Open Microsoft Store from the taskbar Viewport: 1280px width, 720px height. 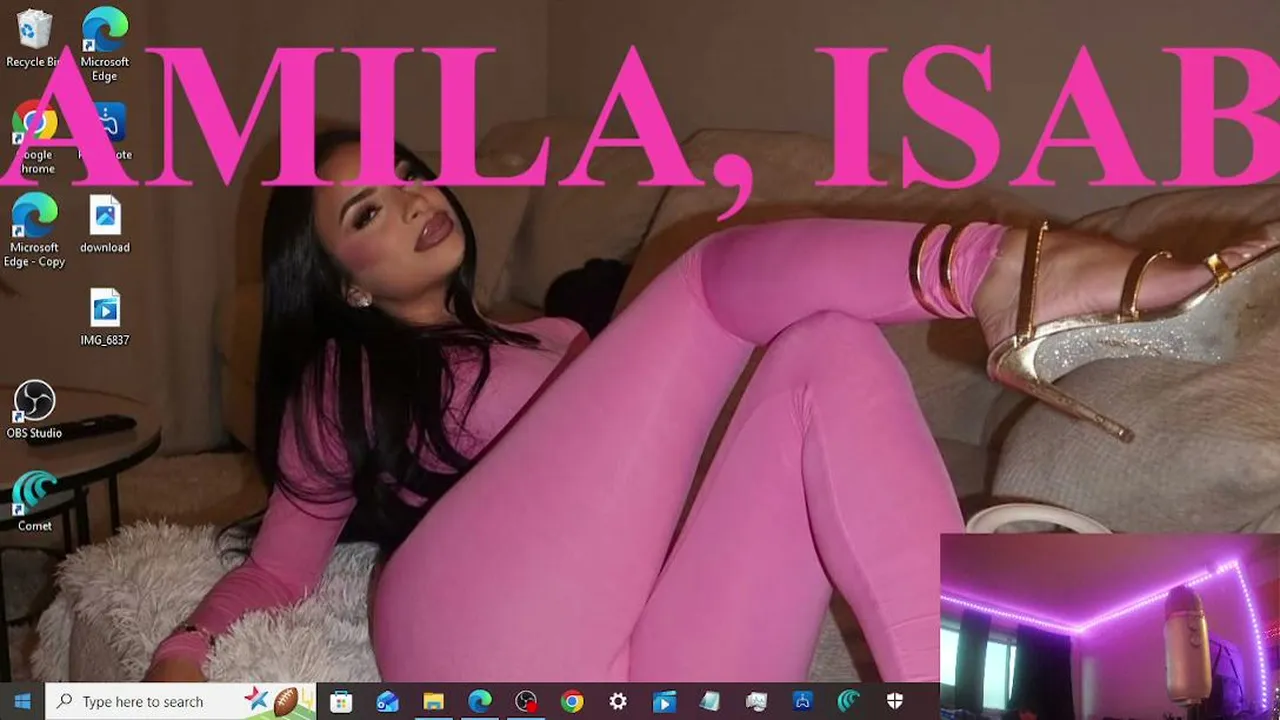341,701
